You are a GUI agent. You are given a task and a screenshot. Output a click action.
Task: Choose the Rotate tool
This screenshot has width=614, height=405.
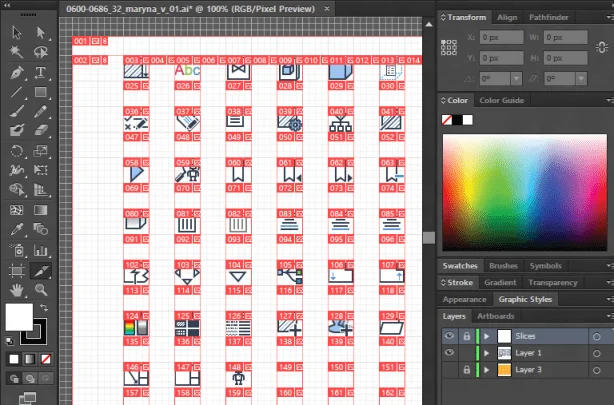tap(16, 151)
